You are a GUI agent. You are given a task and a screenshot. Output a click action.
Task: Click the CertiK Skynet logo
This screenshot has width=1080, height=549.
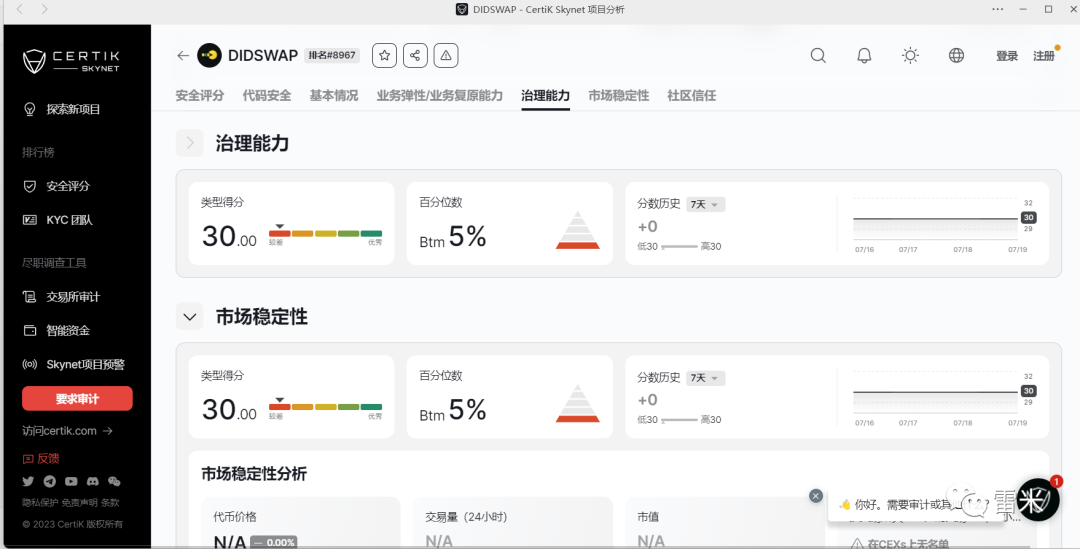71,61
